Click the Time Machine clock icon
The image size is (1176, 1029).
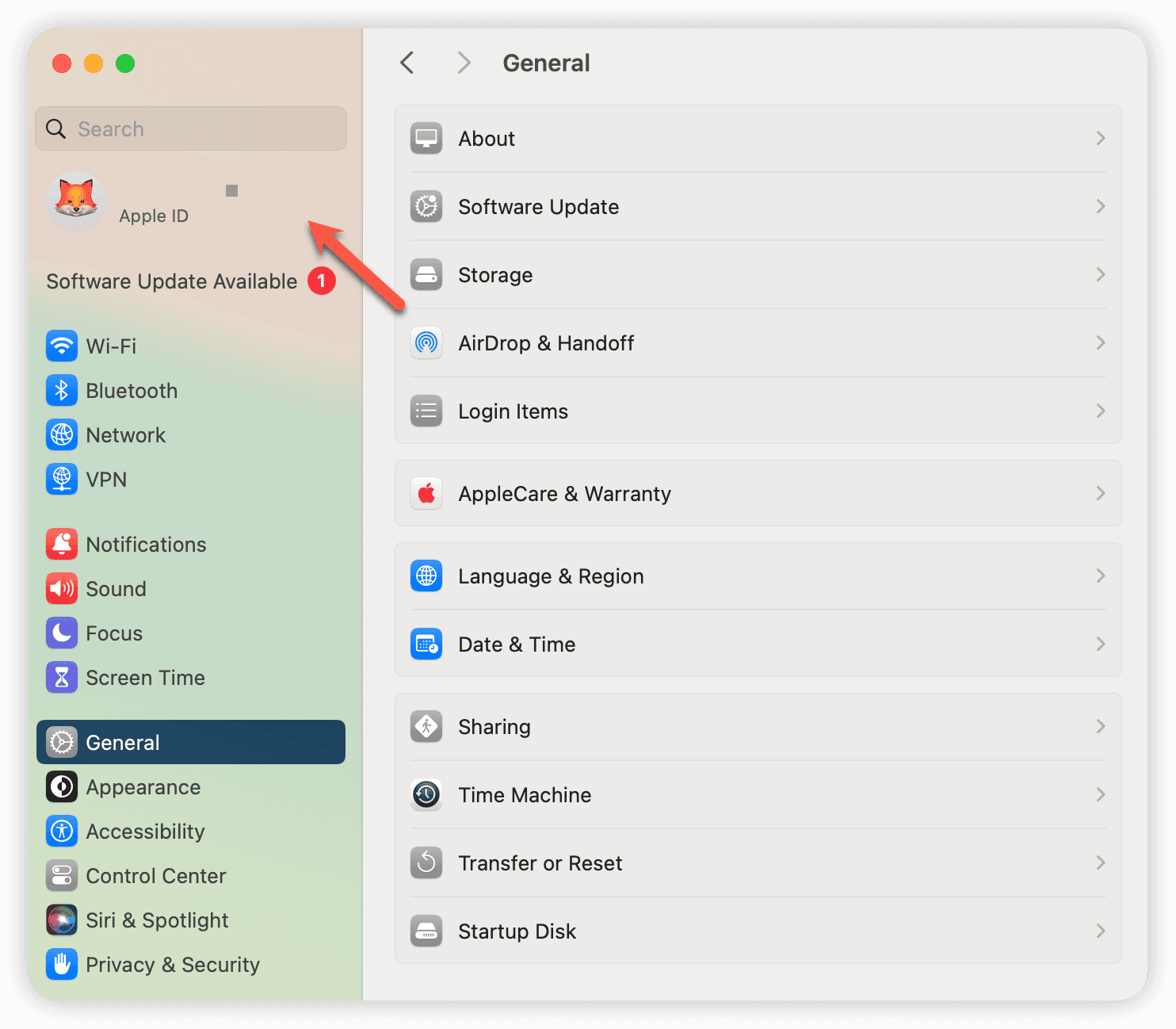pyautogui.click(x=426, y=794)
